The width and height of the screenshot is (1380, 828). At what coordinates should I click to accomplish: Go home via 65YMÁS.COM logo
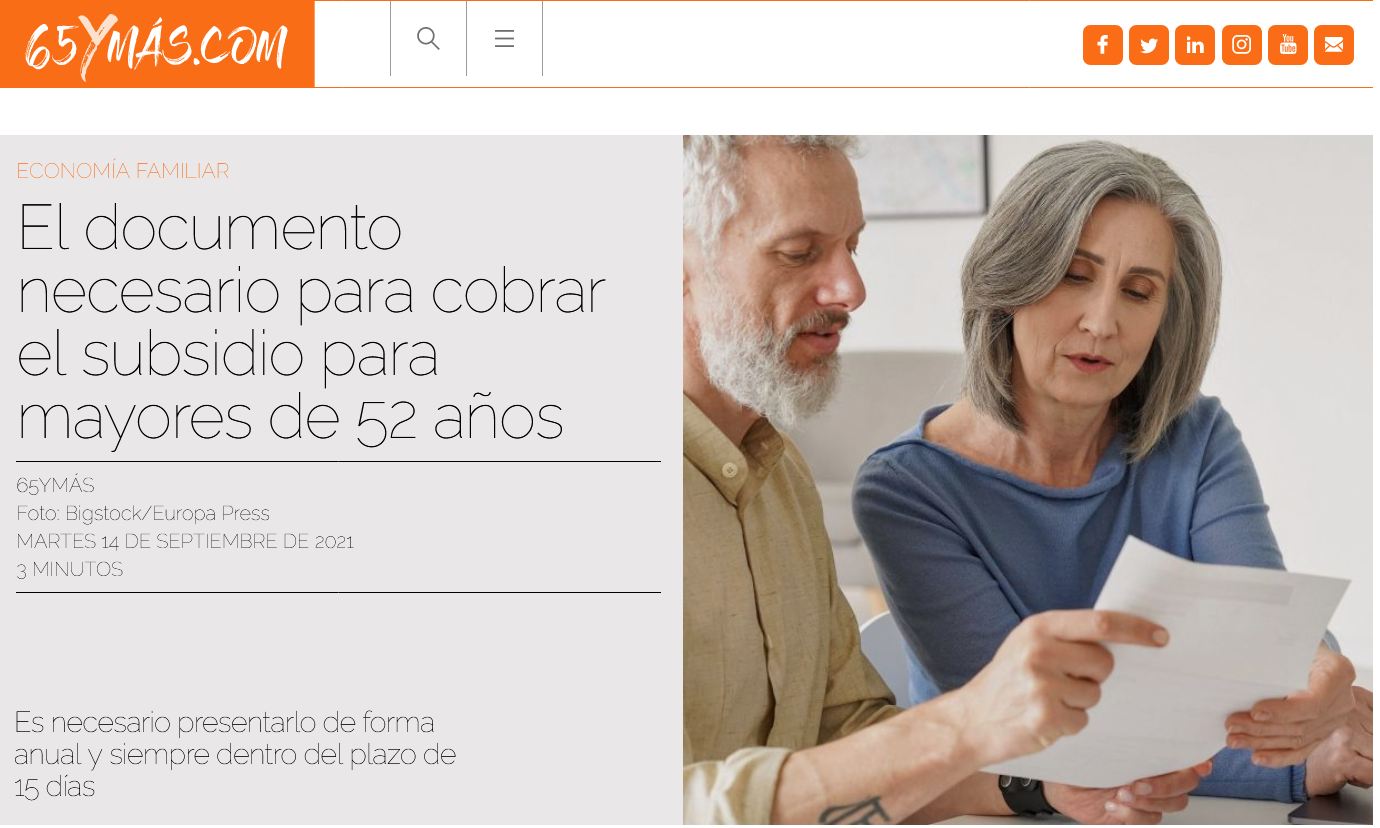157,44
